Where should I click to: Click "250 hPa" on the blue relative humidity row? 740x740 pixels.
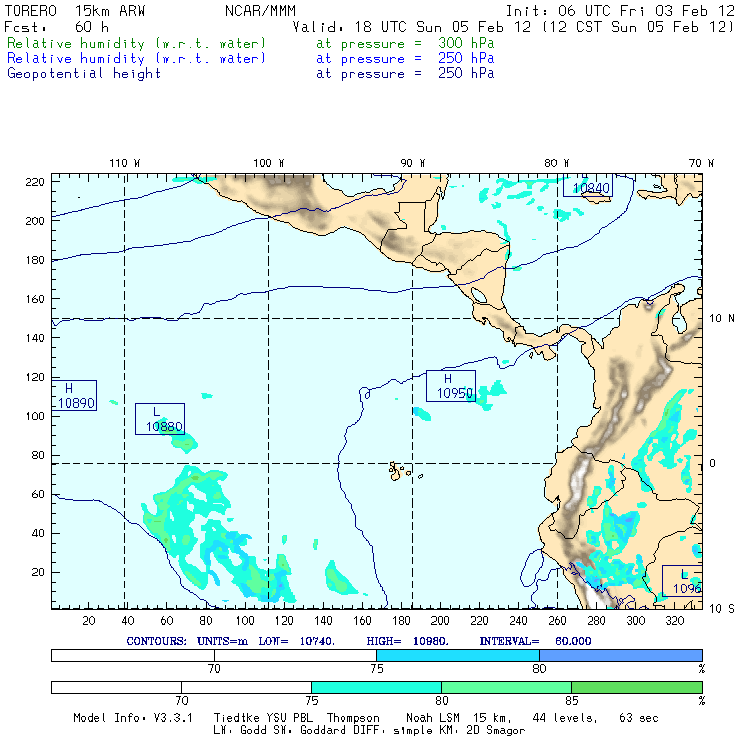click(466, 59)
